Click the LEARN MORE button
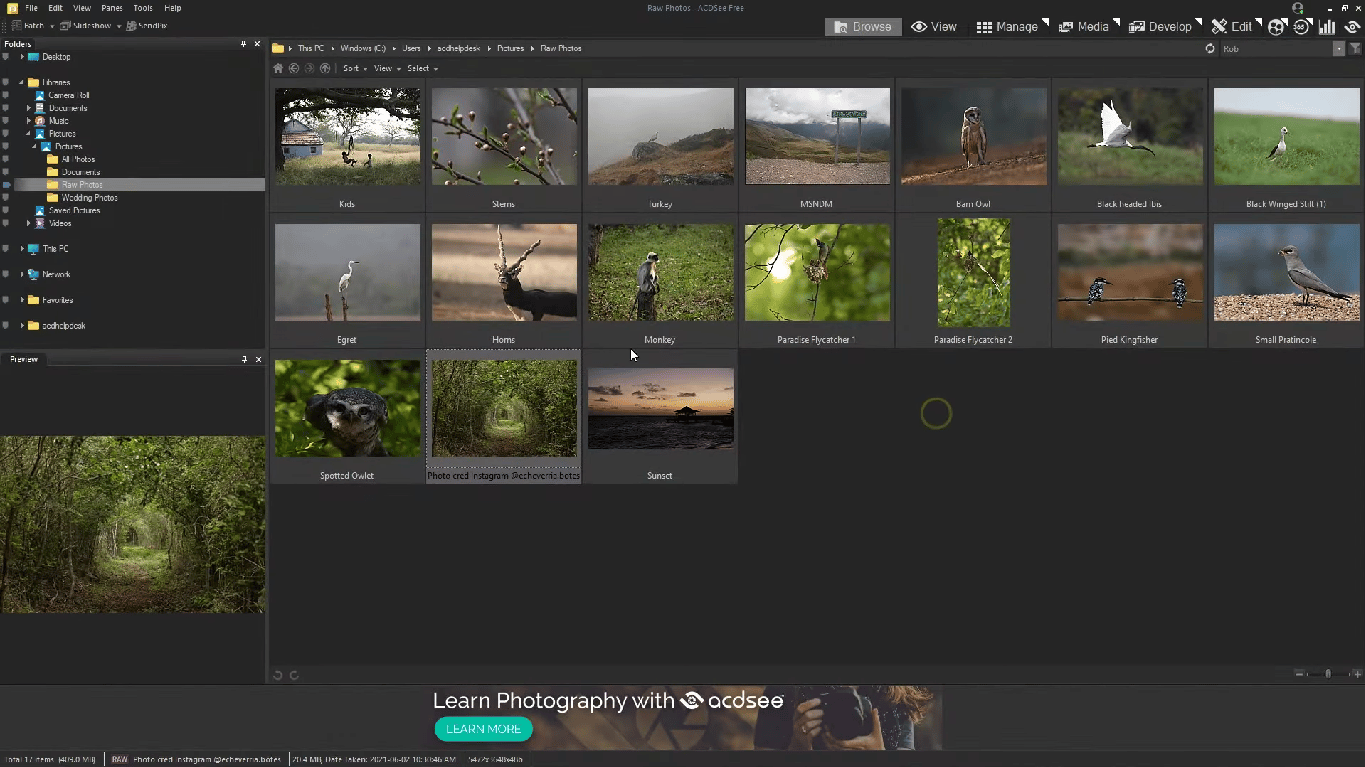1365x767 pixels. click(484, 729)
